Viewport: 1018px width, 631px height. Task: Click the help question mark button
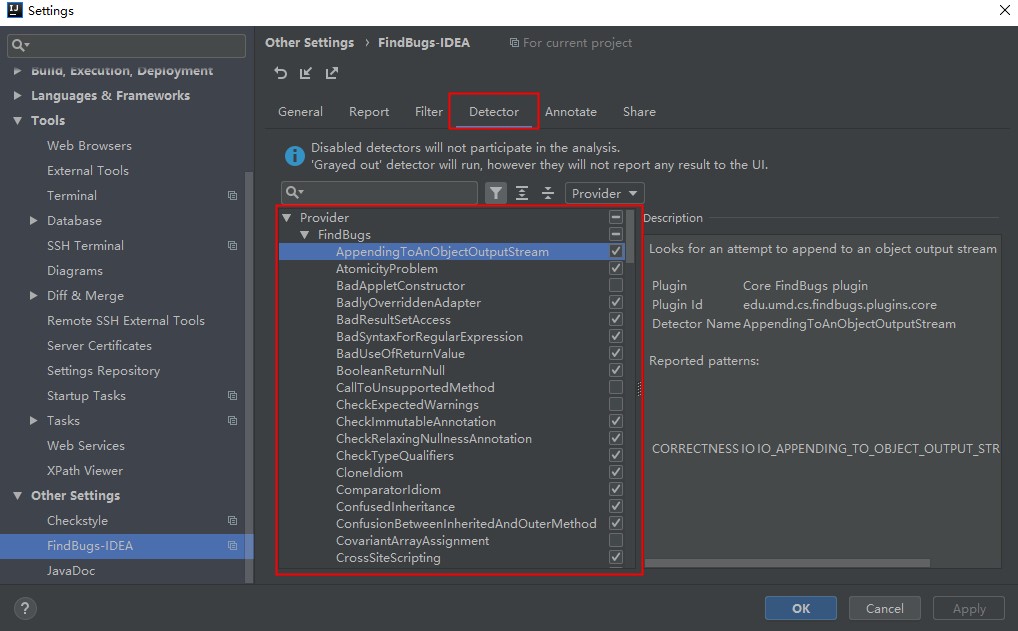coord(25,608)
